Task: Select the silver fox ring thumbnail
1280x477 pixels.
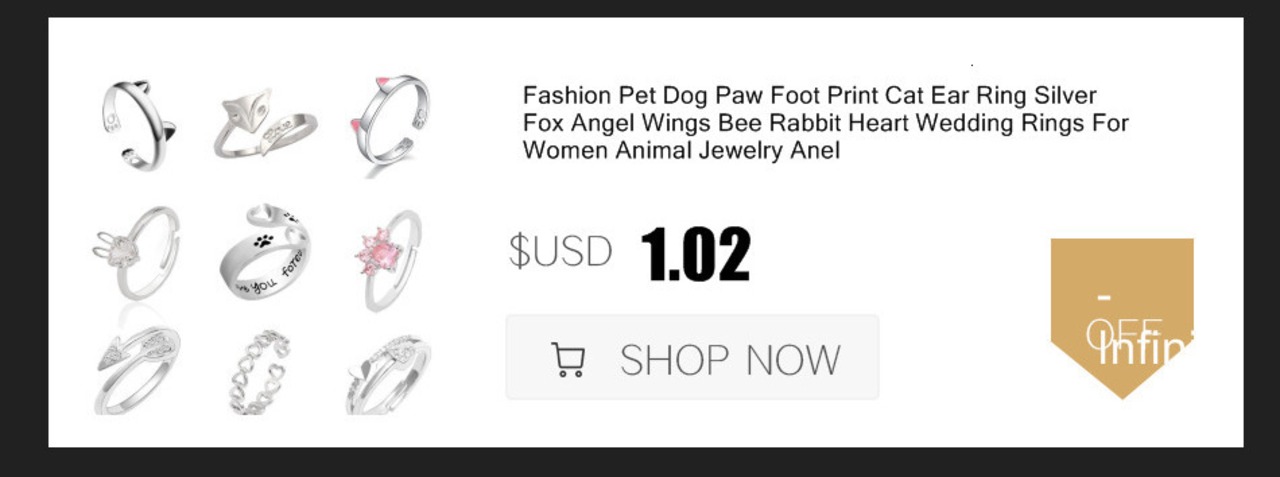Action: [x=265, y=124]
